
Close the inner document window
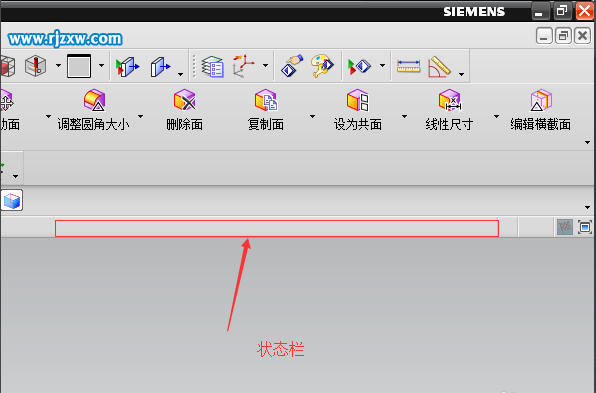click(x=582, y=36)
